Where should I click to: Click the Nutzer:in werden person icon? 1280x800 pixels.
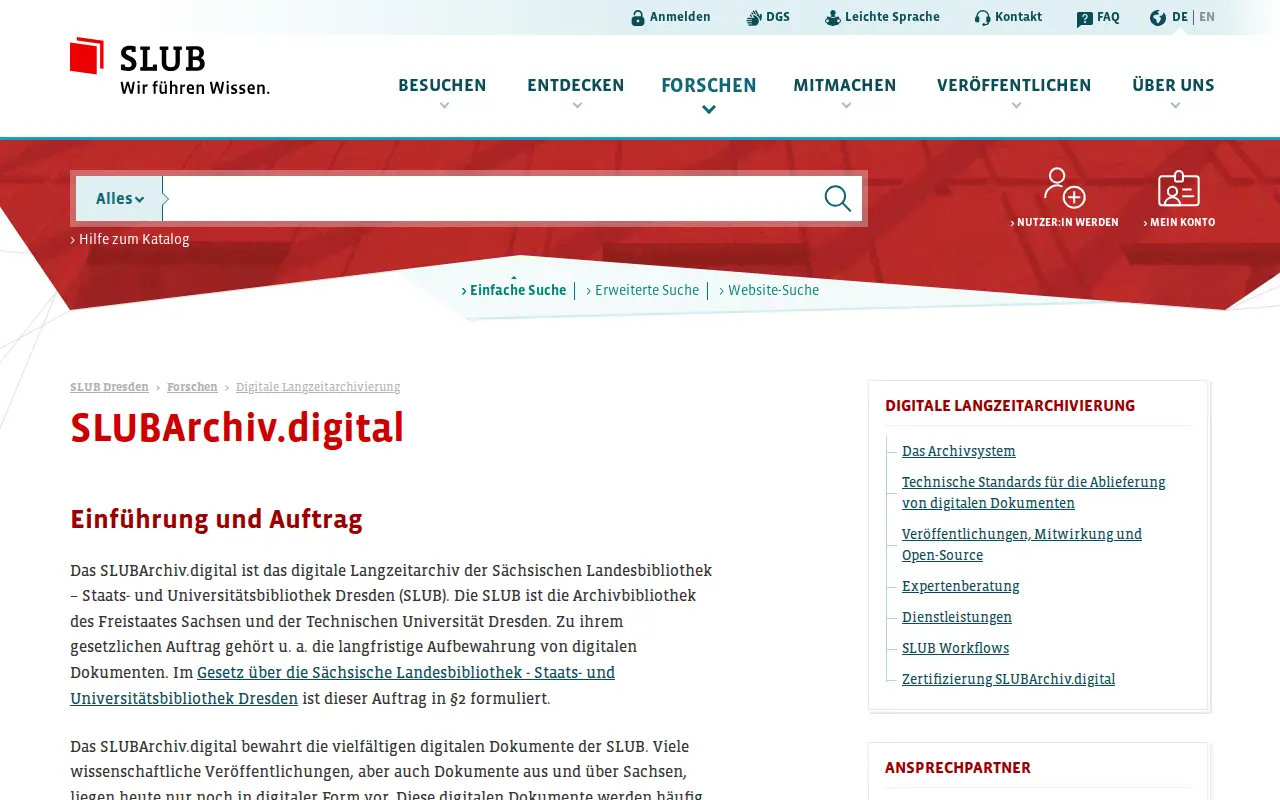click(x=1064, y=188)
